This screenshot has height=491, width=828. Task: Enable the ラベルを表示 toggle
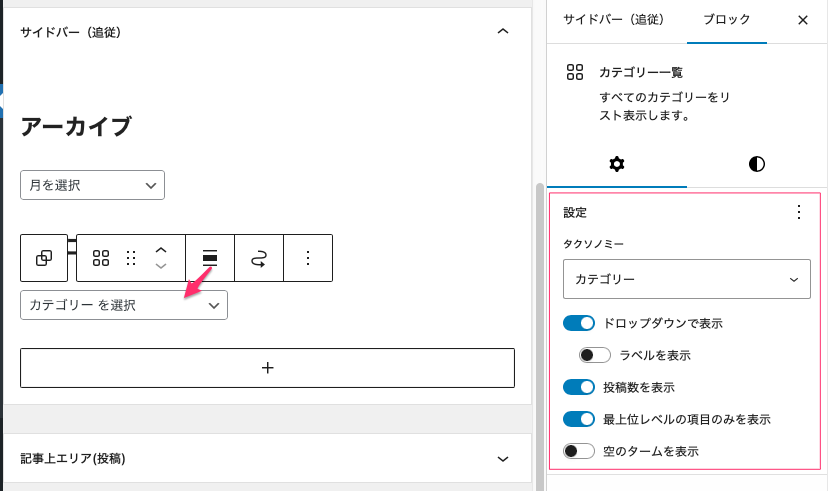click(x=595, y=355)
